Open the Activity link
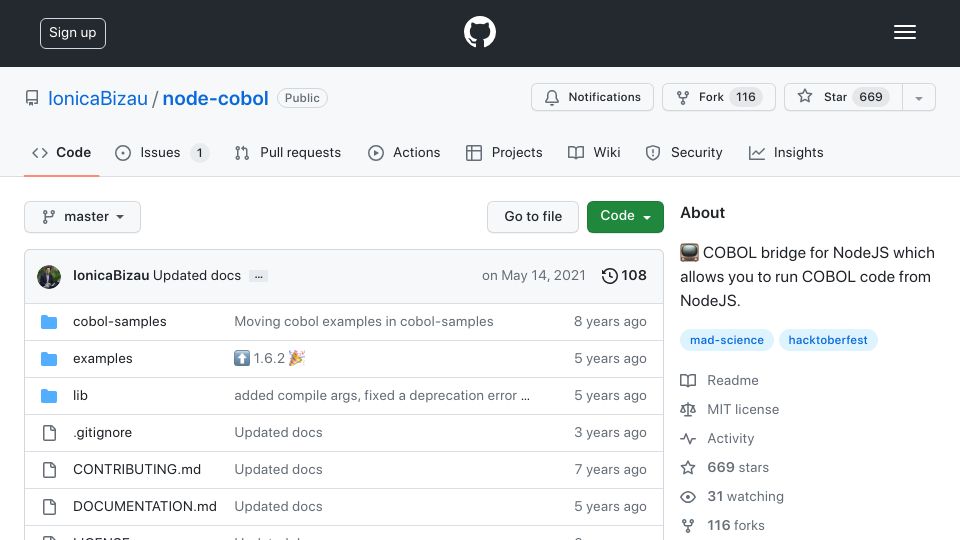The image size is (960, 540). pos(730,438)
